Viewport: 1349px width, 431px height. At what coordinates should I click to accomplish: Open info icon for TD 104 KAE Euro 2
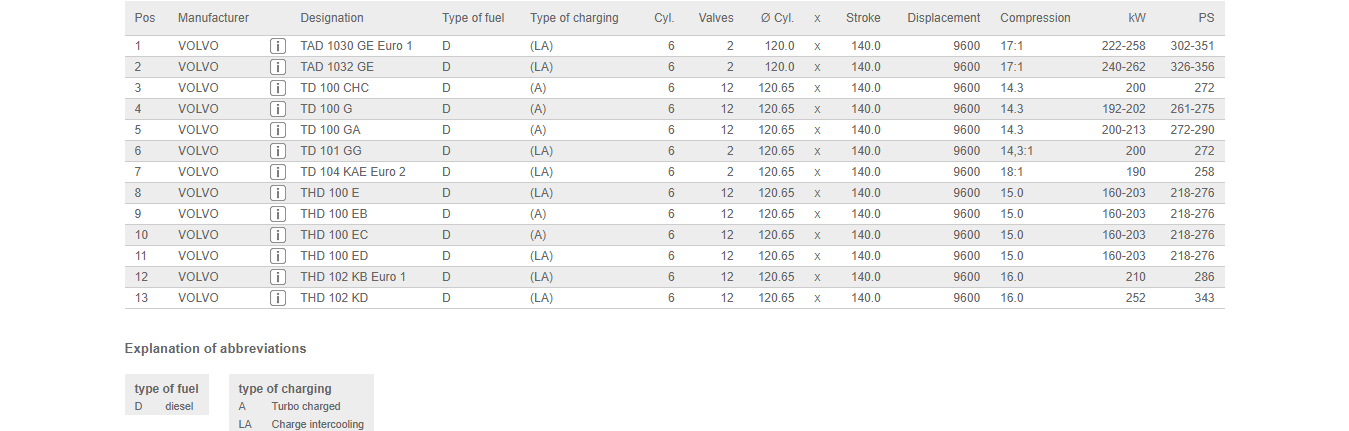278,172
